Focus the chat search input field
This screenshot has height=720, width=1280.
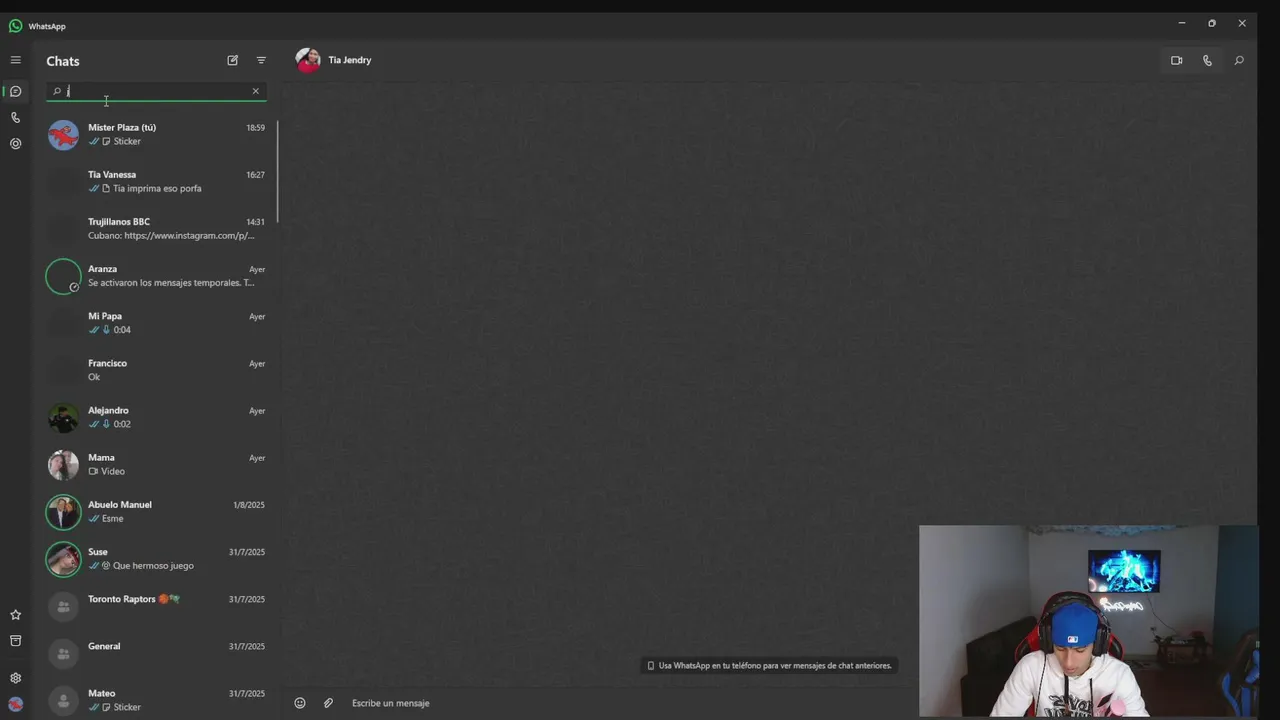click(x=156, y=91)
